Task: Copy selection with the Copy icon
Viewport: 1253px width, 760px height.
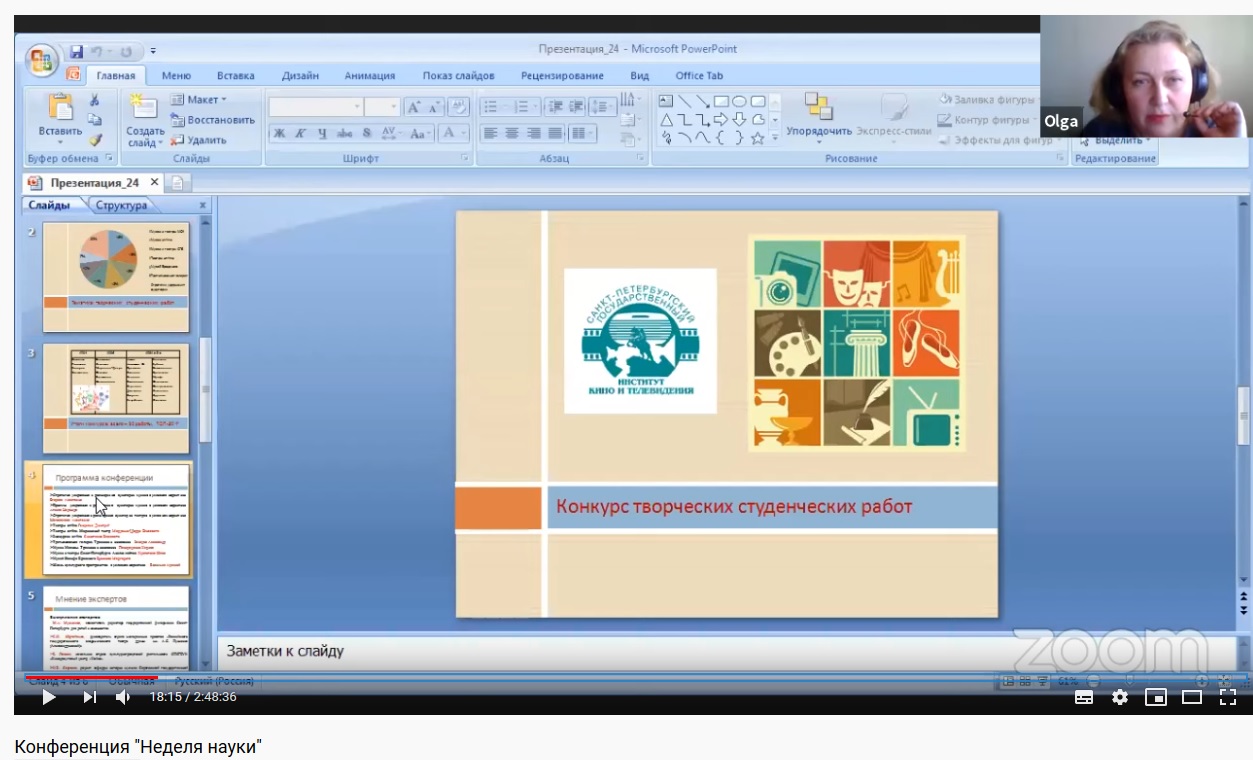Action: click(x=95, y=120)
